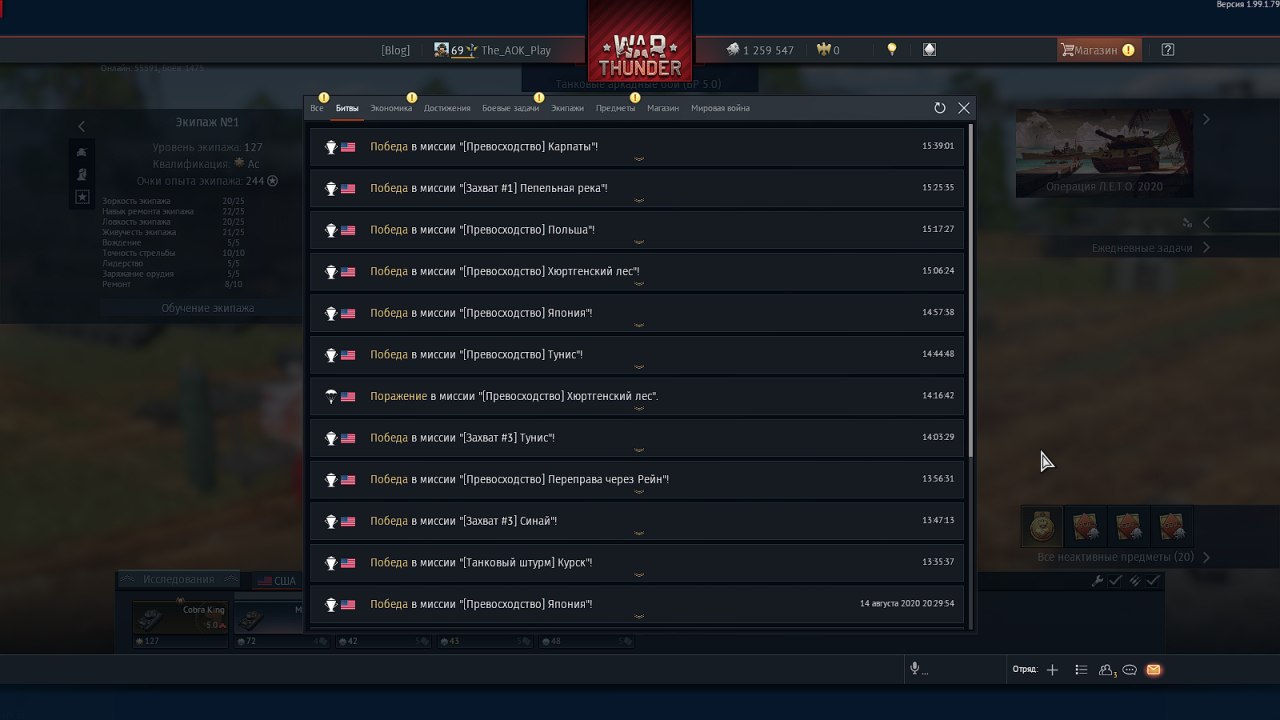1280x720 pixels.
Task: Switch to the Экономика tab
Action: coord(391,108)
